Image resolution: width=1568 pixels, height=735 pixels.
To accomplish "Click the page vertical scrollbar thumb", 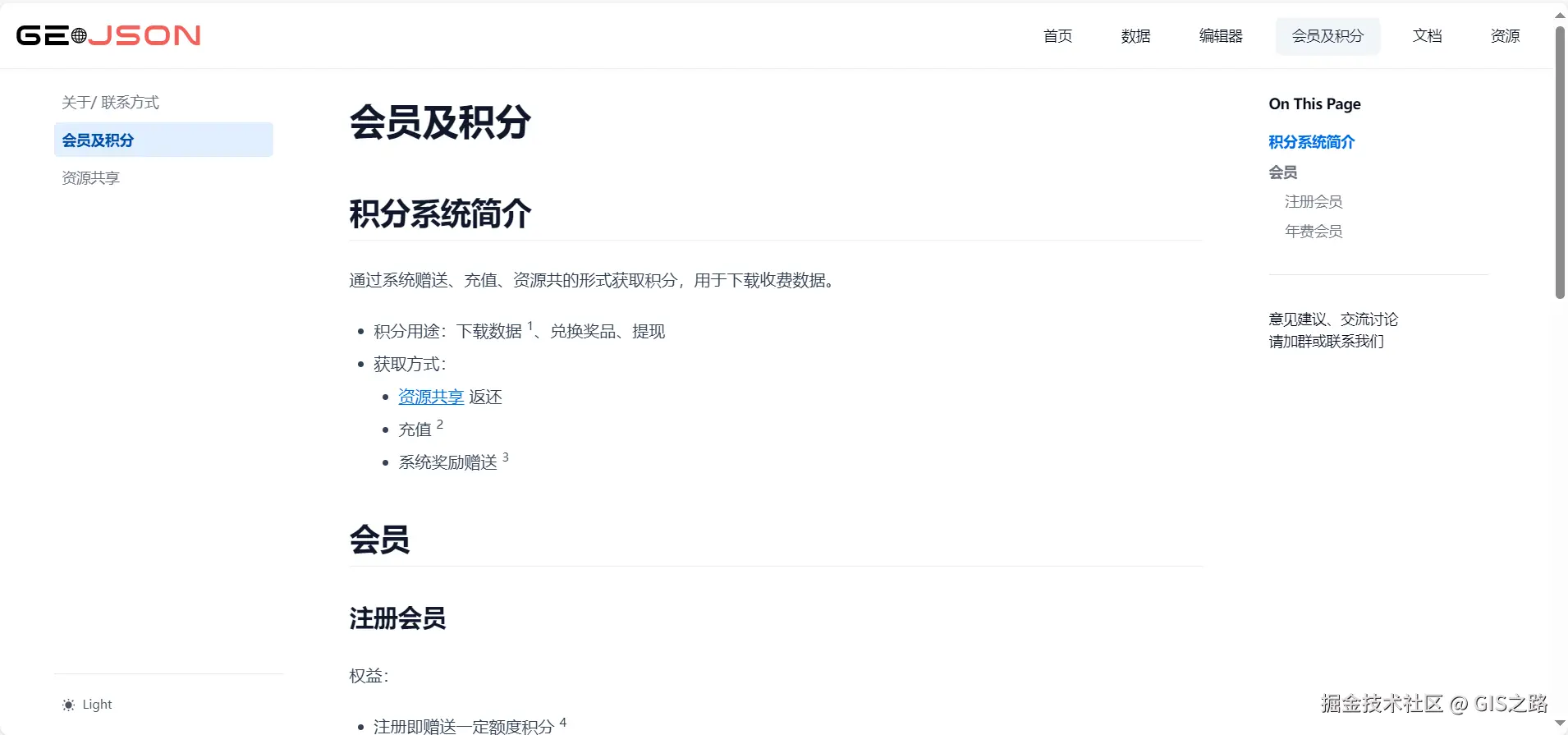I will 1560,162.
